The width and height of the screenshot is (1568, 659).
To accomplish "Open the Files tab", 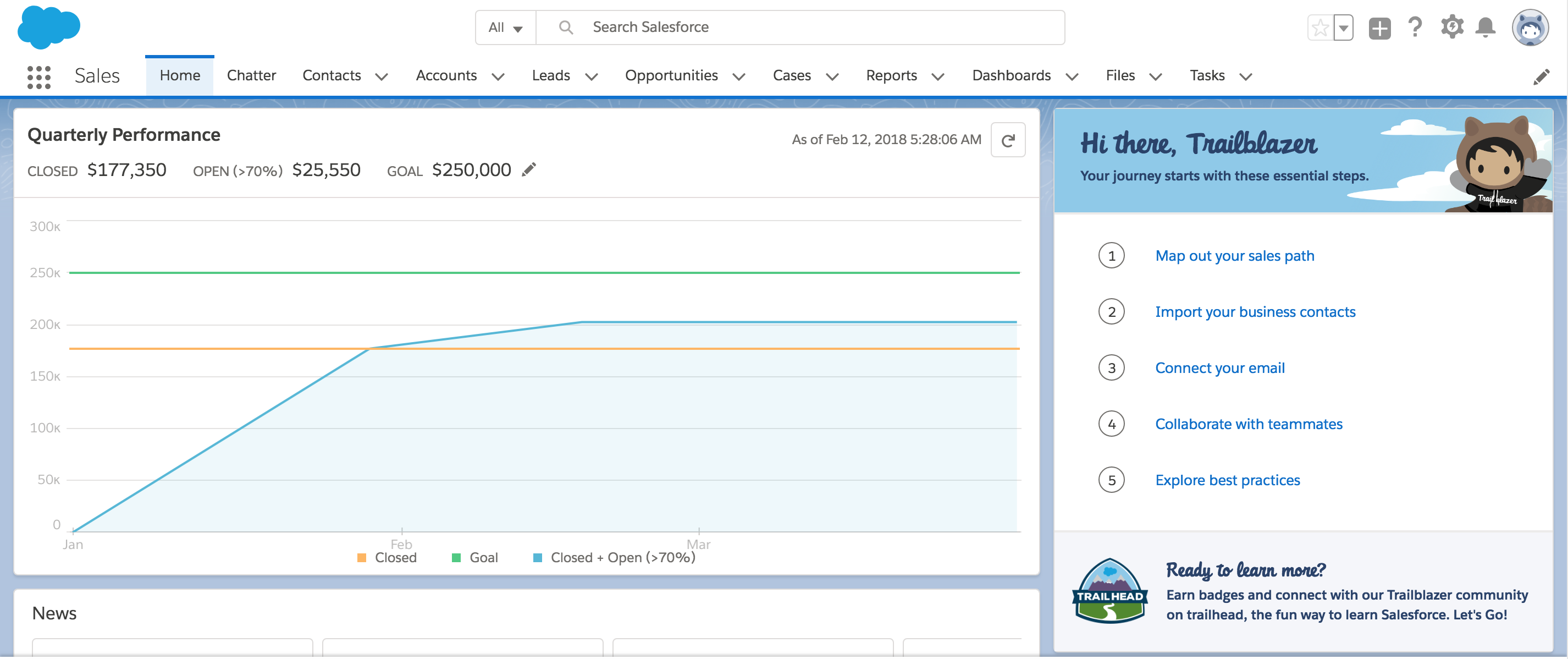I will coord(1120,75).
